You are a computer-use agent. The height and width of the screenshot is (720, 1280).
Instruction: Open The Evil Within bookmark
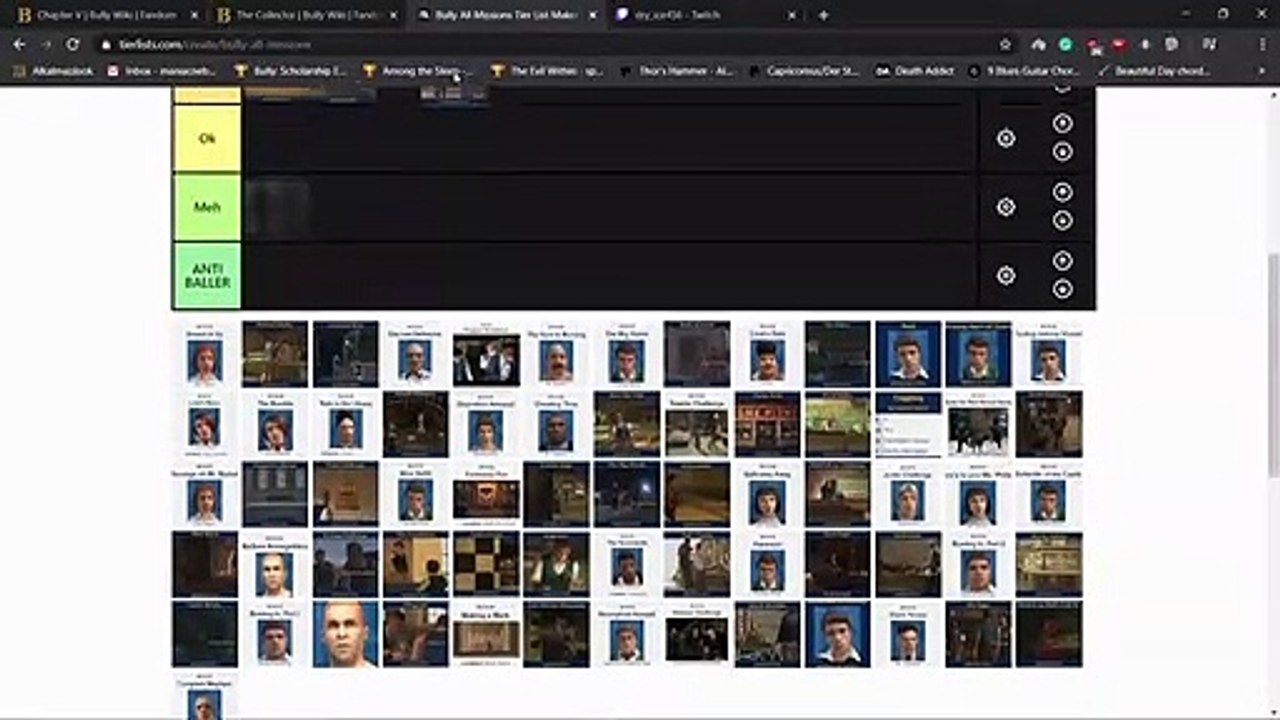547,71
